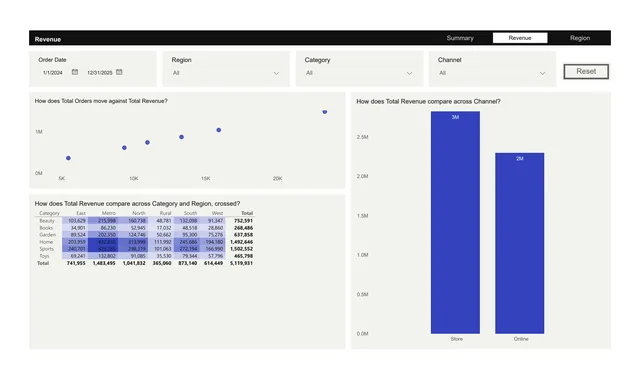Expand the Category filter dropdown
The image size is (640, 370).
click(x=409, y=73)
